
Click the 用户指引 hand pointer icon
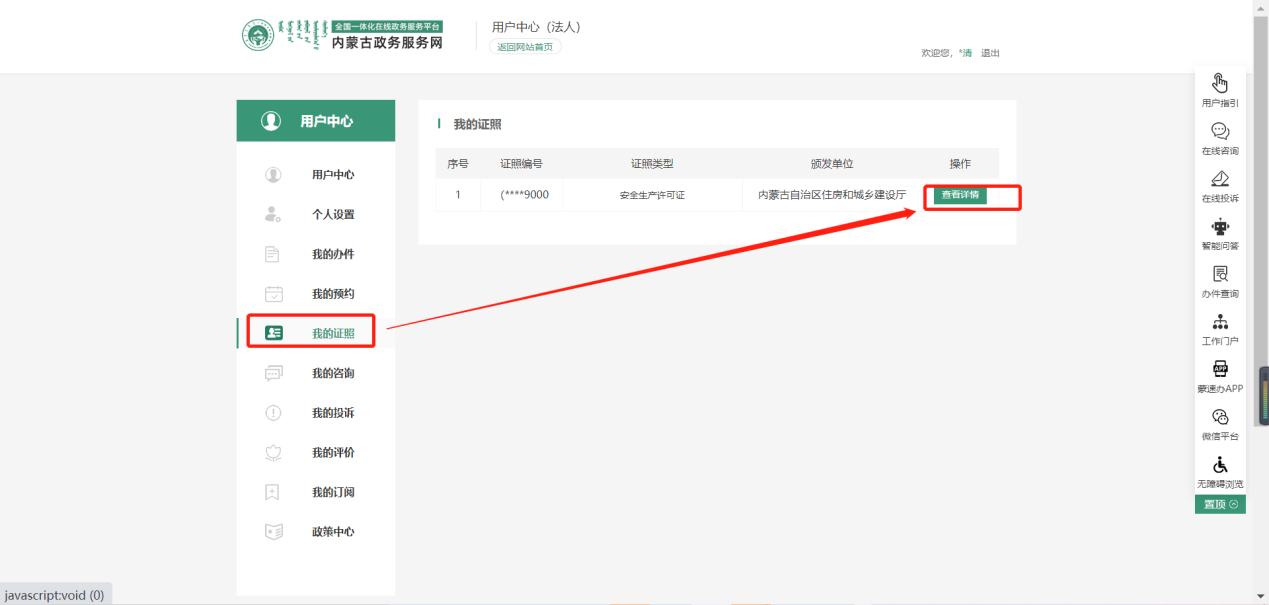[x=1220, y=84]
